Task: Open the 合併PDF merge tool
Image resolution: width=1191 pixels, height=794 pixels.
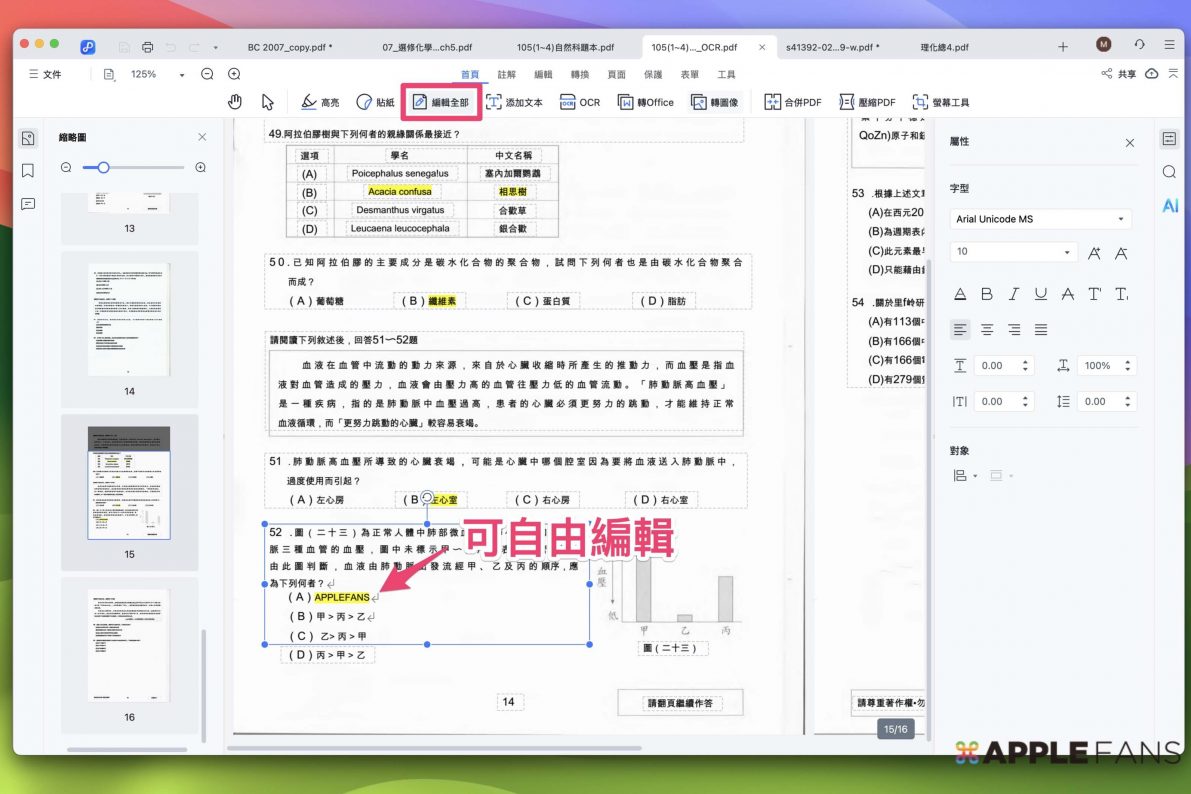Action: pyautogui.click(x=792, y=102)
